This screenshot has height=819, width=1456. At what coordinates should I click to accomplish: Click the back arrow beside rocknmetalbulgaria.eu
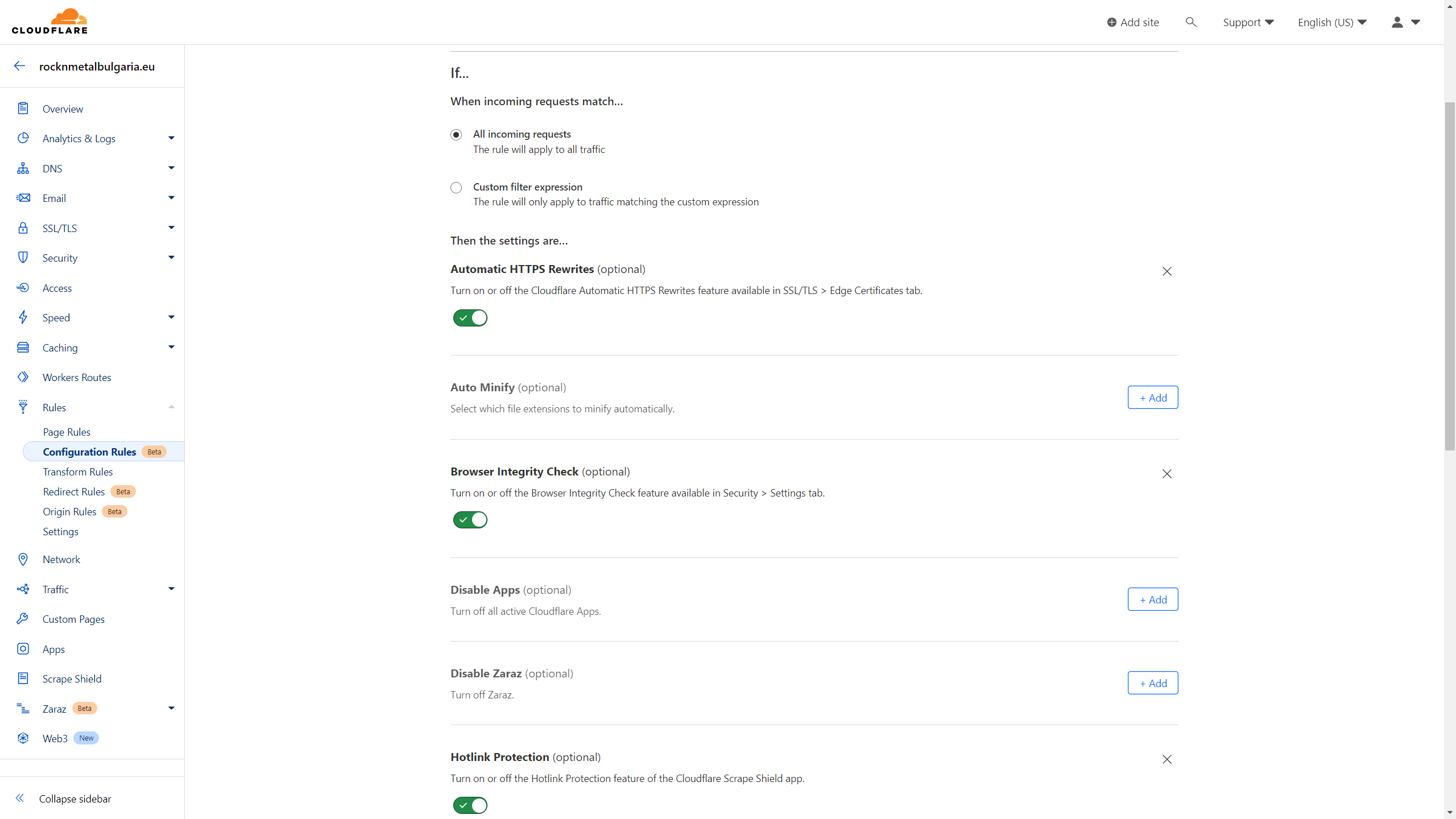[x=20, y=66]
